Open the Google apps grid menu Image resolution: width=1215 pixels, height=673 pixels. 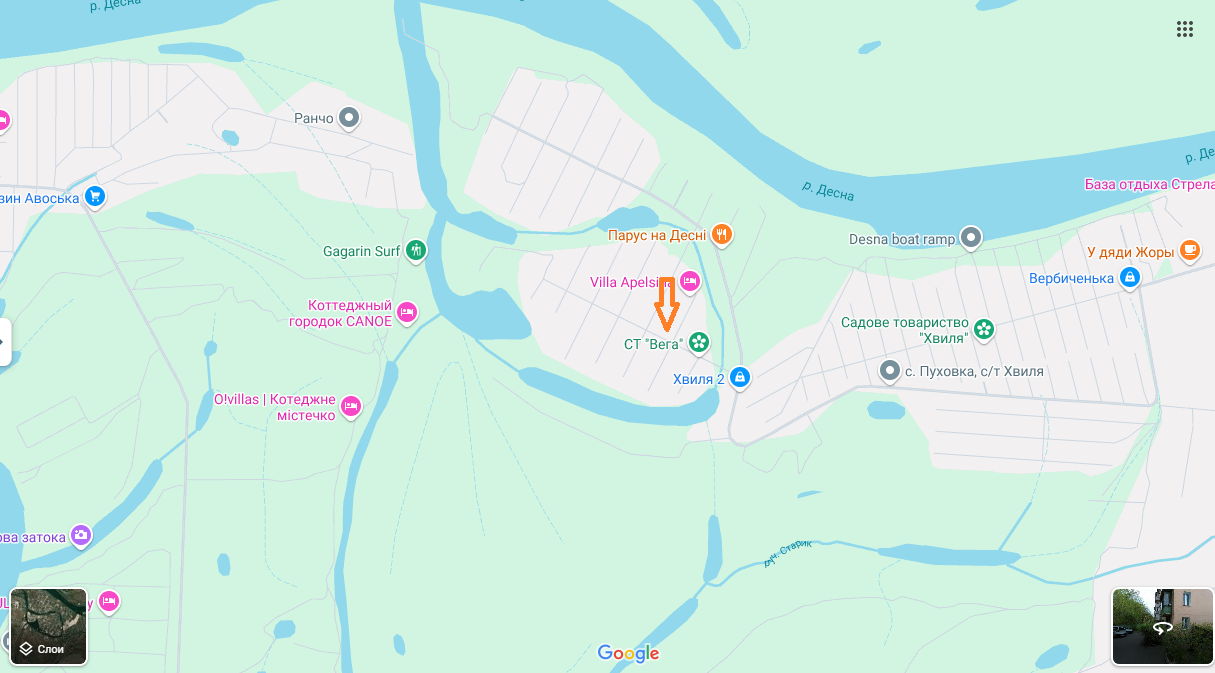[x=1185, y=29]
